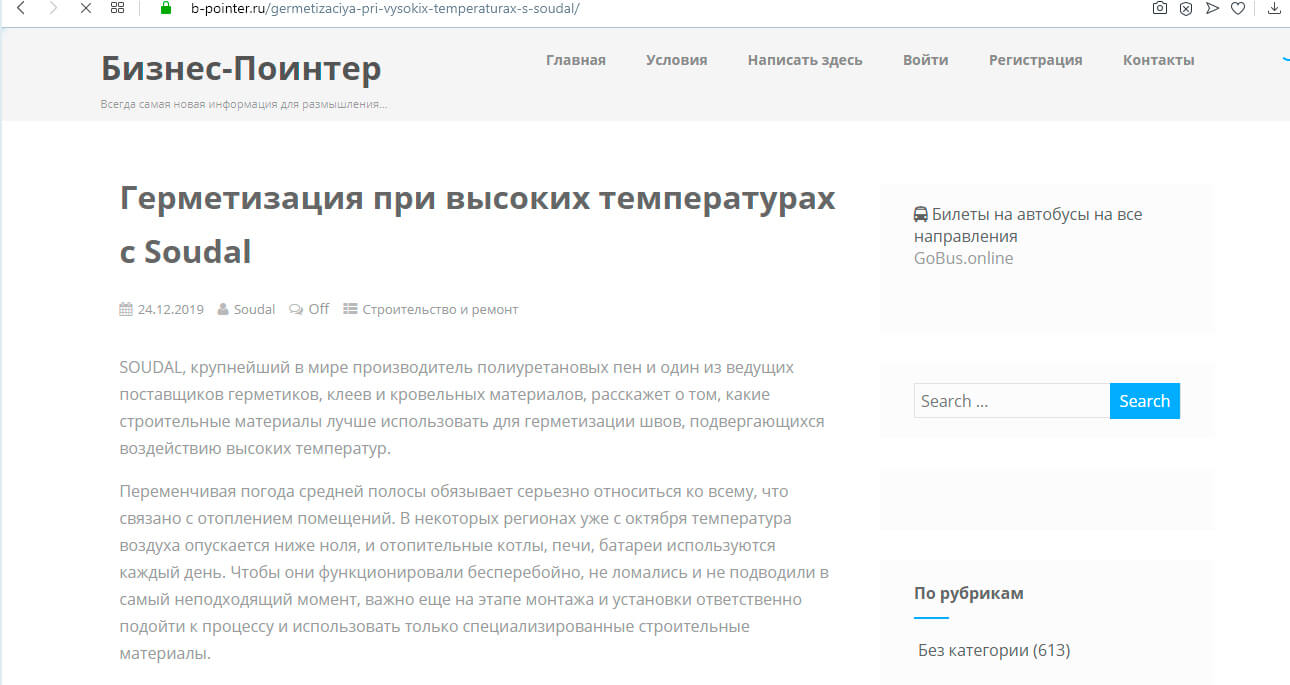The width and height of the screenshot is (1290, 685).
Task: Open Билеты на автобусы link
Action: tap(1028, 225)
